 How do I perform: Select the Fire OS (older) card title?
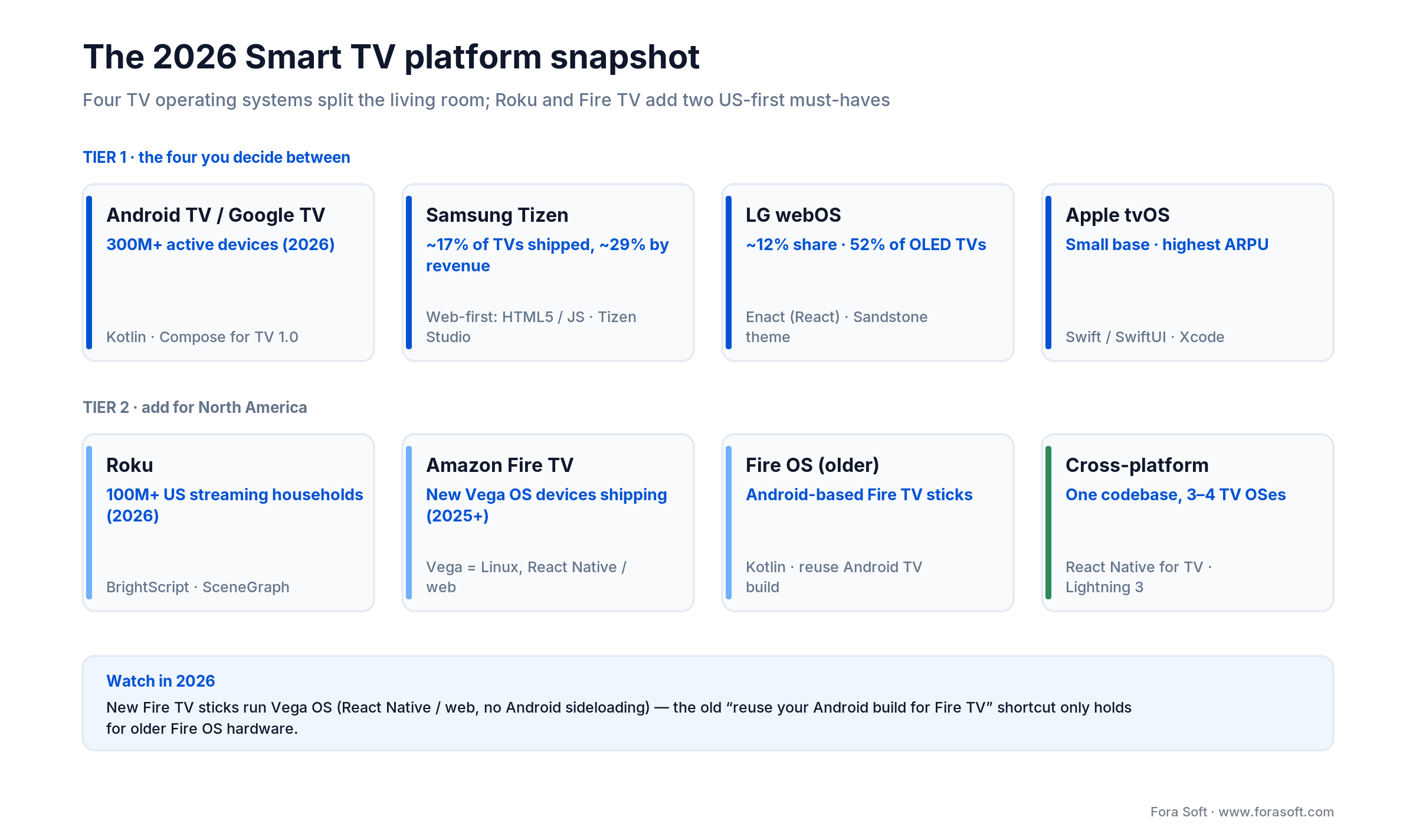coord(812,465)
